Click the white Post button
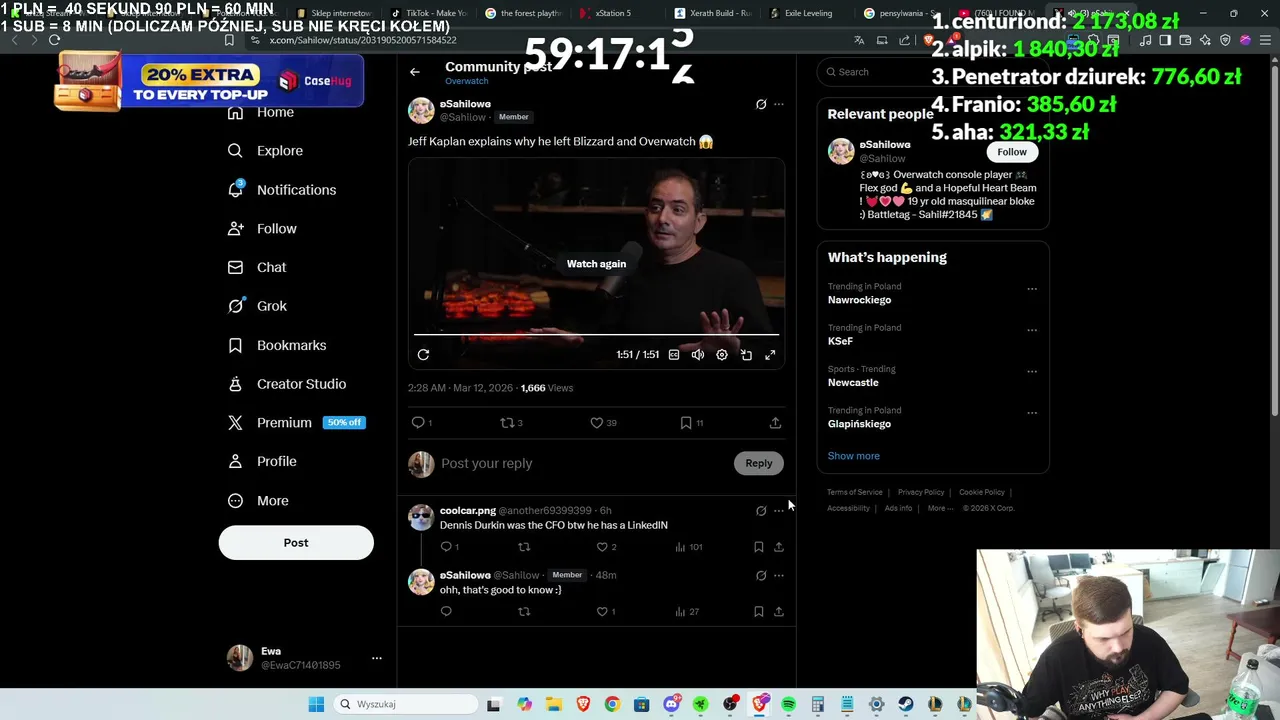The width and height of the screenshot is (1280, 720). (x=296, y=543)
